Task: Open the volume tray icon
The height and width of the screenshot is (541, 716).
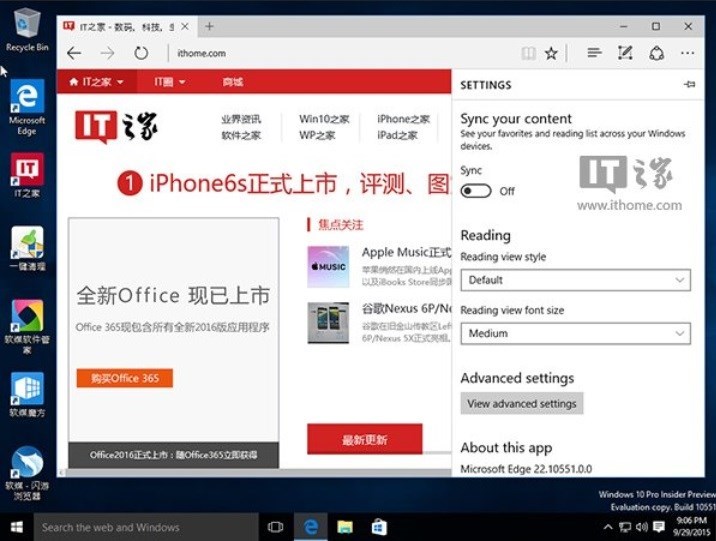Action: (x=642, y=527)
